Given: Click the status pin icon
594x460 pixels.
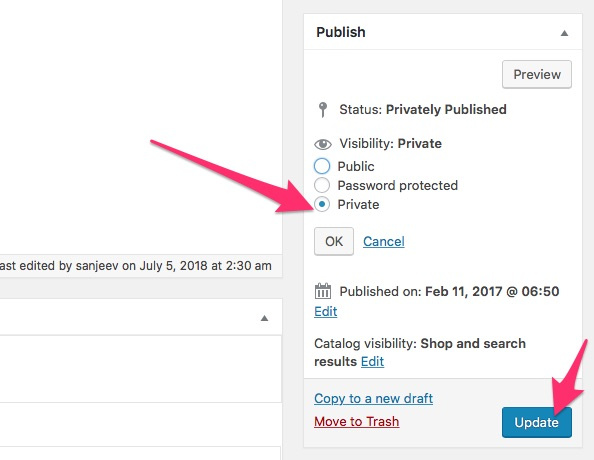Looking at the screenshot, I should [x=323, y=110].
